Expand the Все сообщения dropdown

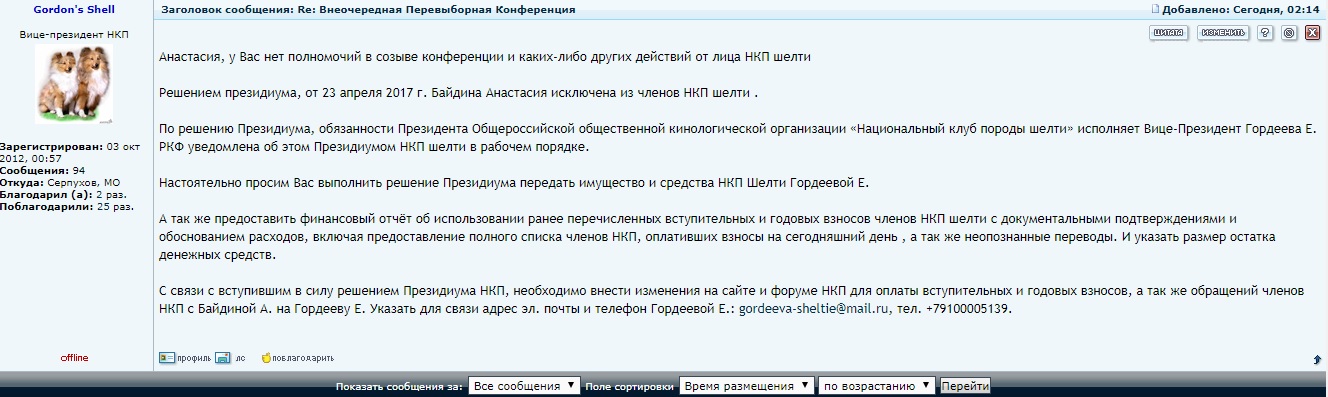pos(524,386)
